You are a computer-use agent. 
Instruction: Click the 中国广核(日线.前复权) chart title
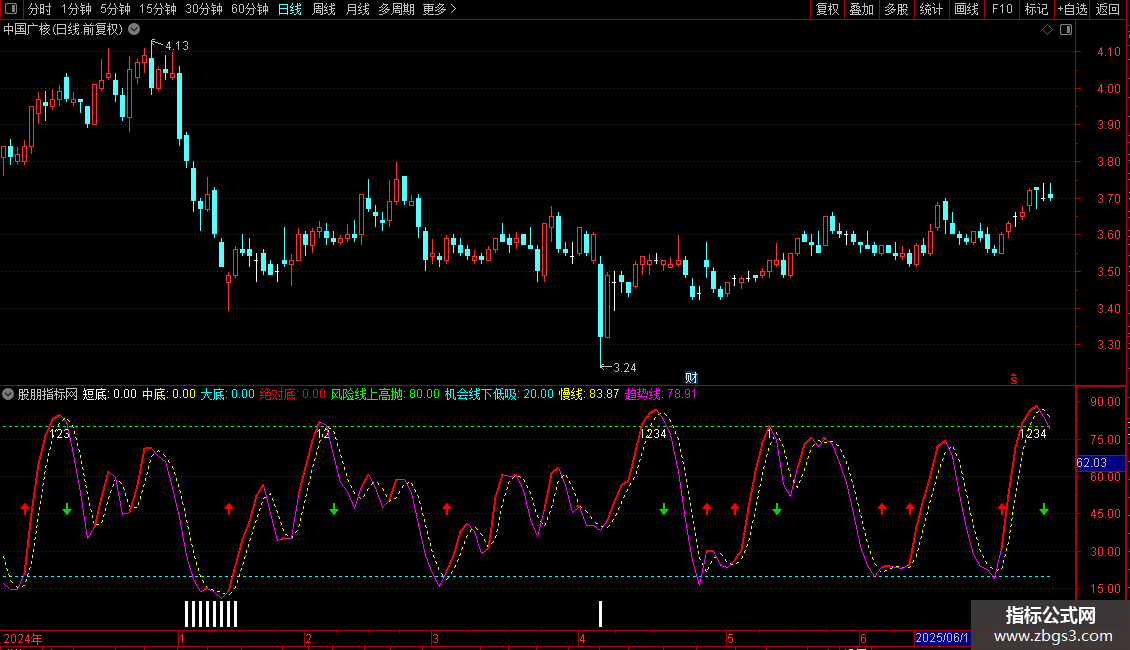(63, 30)
